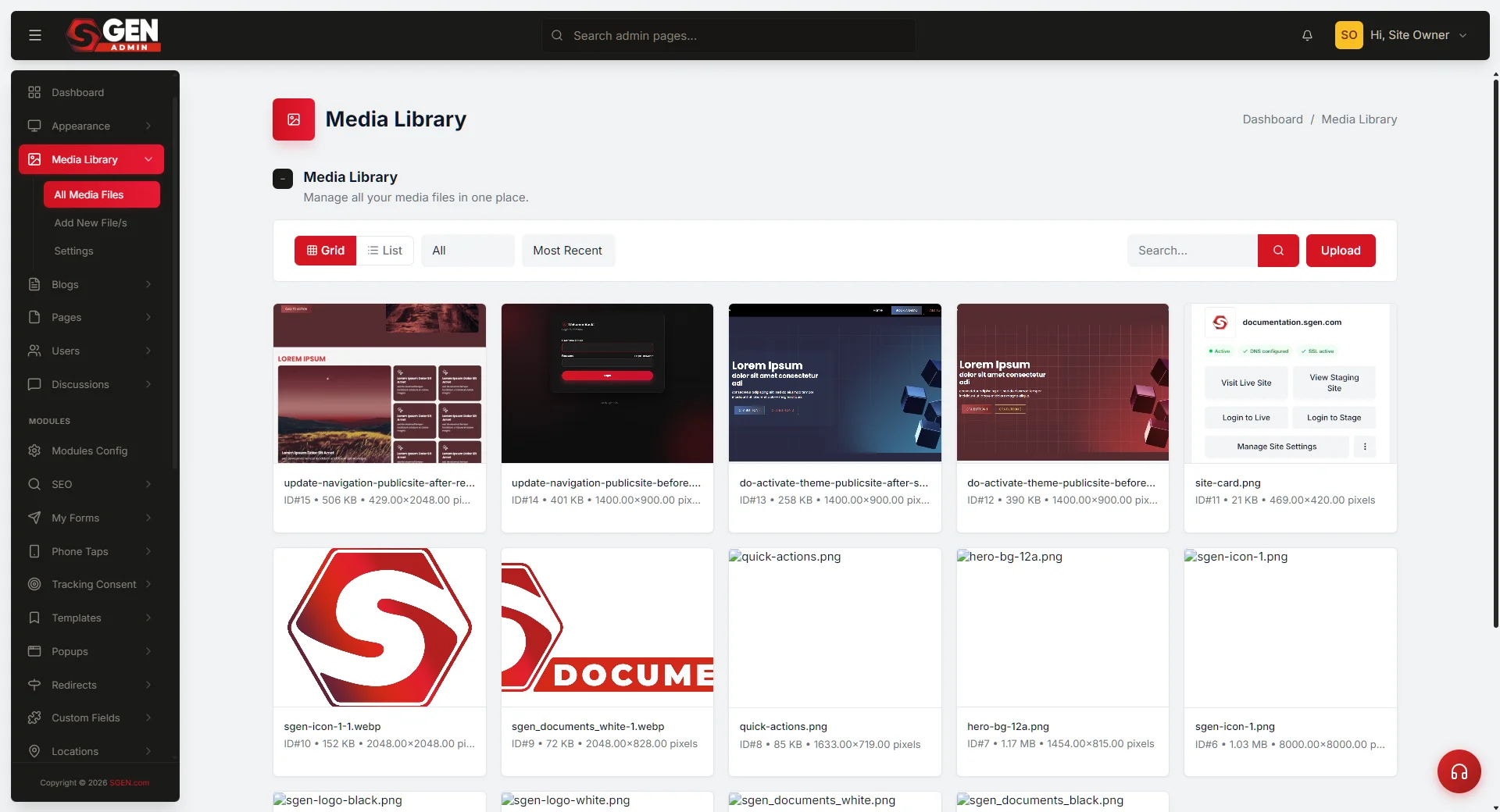Image resolution: width=1500 pixels, height=812 pixels.
Task: Open the sgen_documents_white-1.webp thumbnail
Action: (x=607, y=628)
